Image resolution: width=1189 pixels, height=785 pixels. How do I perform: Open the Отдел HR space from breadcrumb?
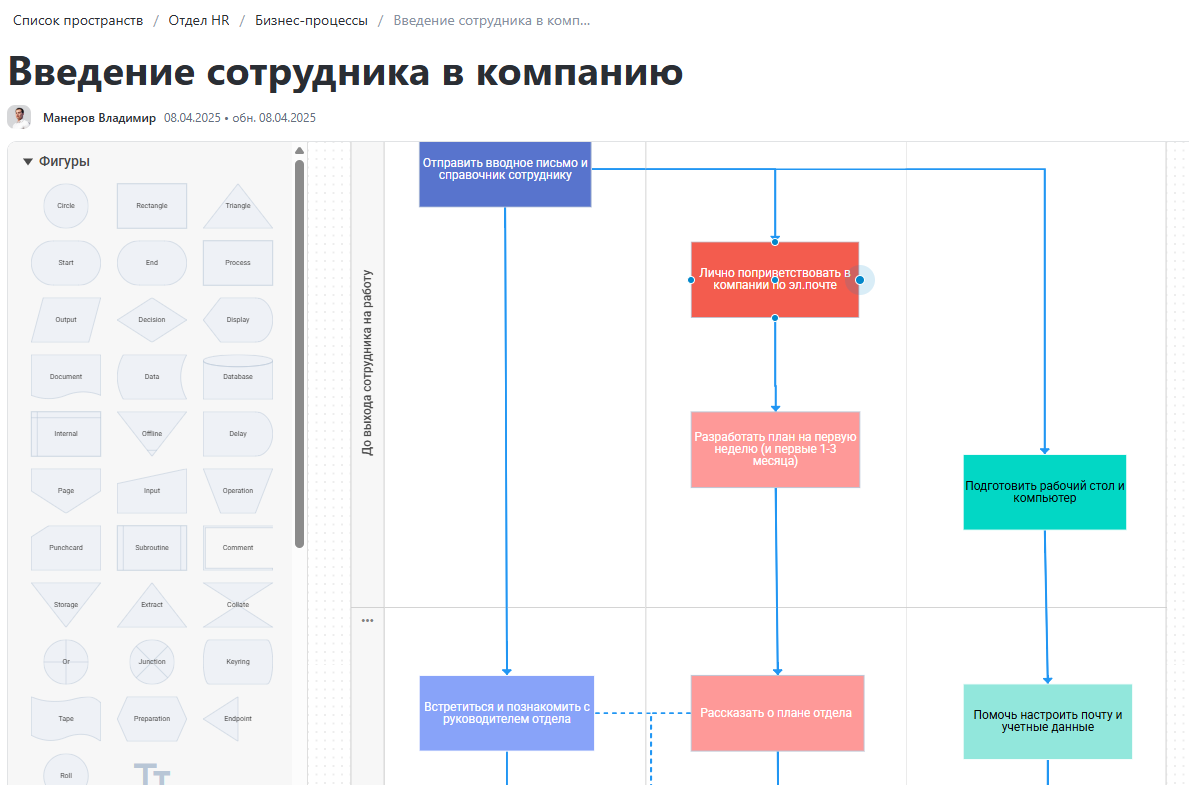point(198,20)
